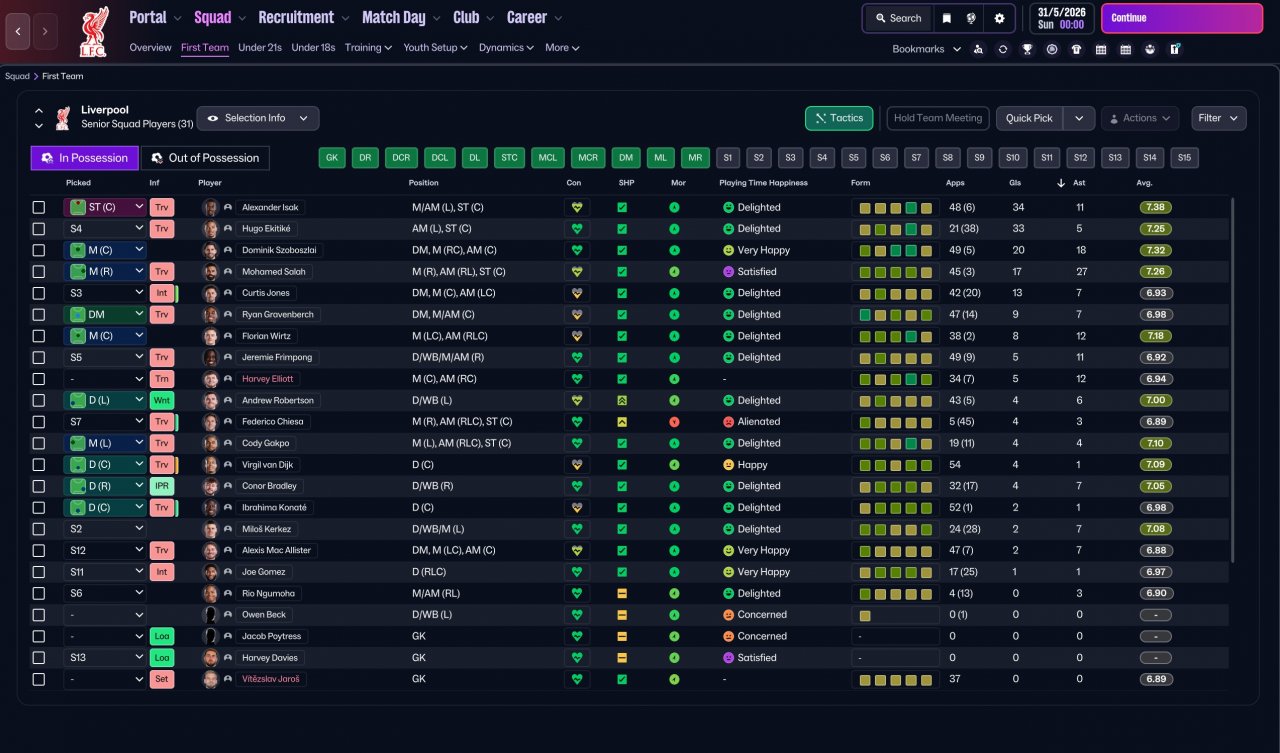Open Harvey Elliott's player name
The width and height of the screenshot is (1280, 753).
tap(268, 379)
